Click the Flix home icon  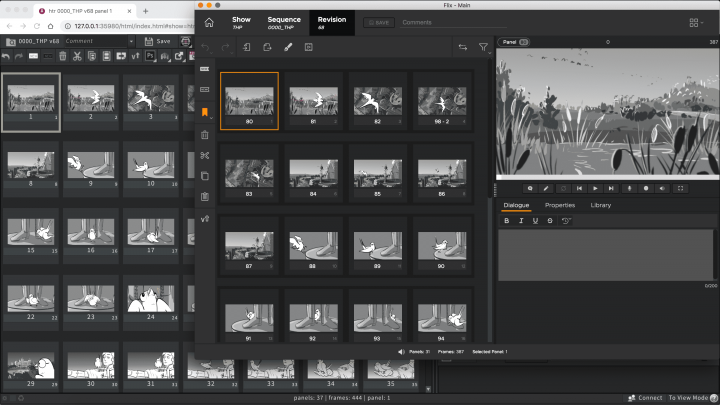[x=208, y=22]
